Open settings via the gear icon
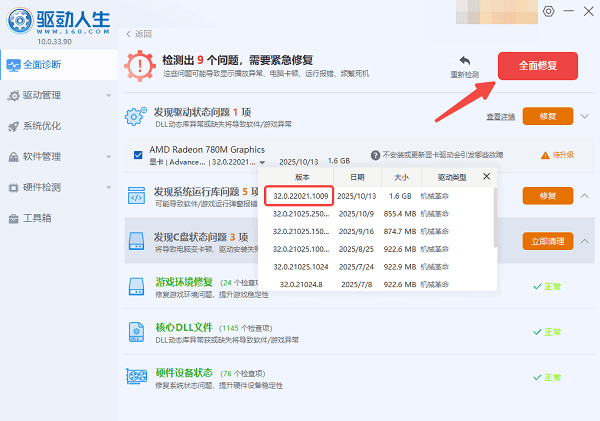The image size is (600, 421). (x=548, y=12)
